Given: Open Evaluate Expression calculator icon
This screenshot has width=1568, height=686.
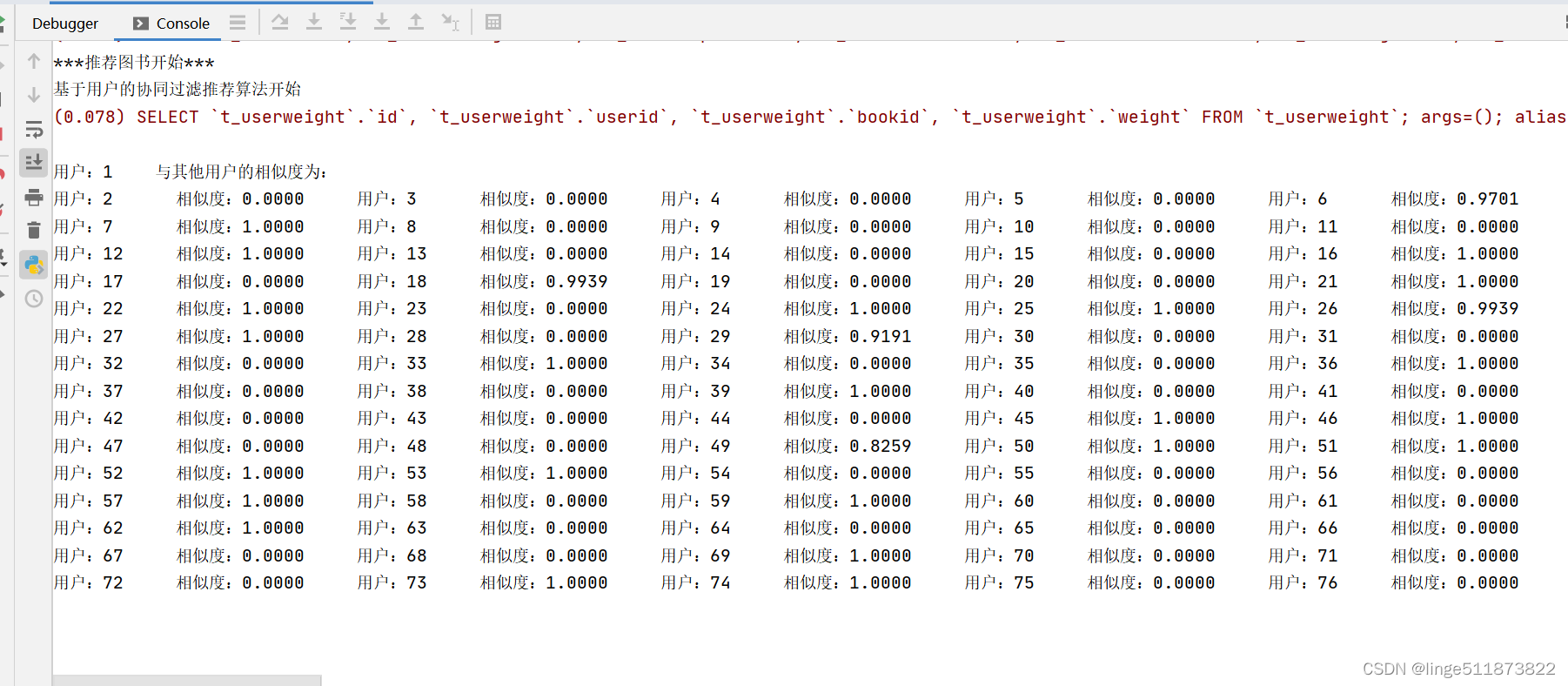Looking at the screenshot, I should tap(493, 22).
